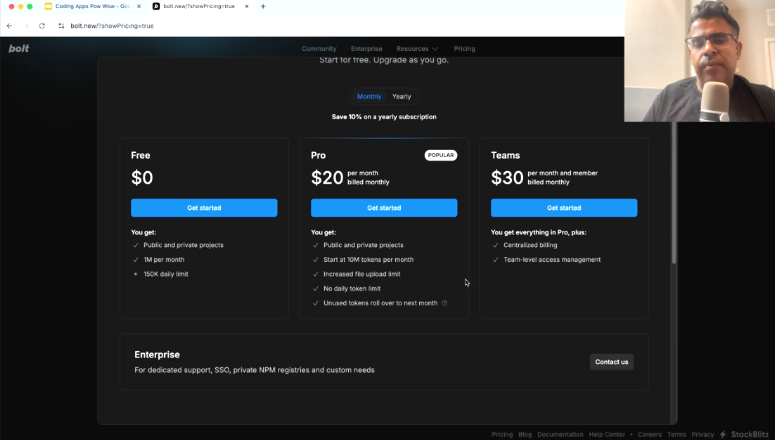Image resolution: width=775 pixels, height=440 pixels.
Task: Click the StackBlitz lightning logo in footer
Action: pyautogui.click(x=723, y=434)
